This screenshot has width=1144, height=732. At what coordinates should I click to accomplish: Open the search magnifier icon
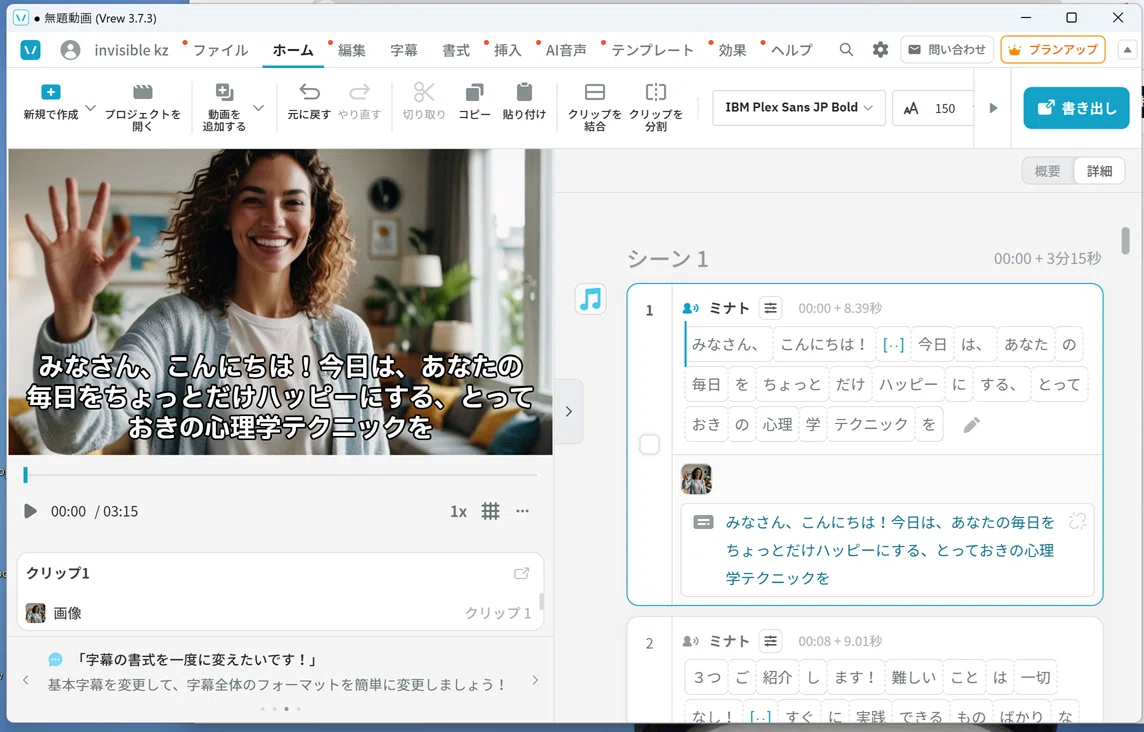846,50
